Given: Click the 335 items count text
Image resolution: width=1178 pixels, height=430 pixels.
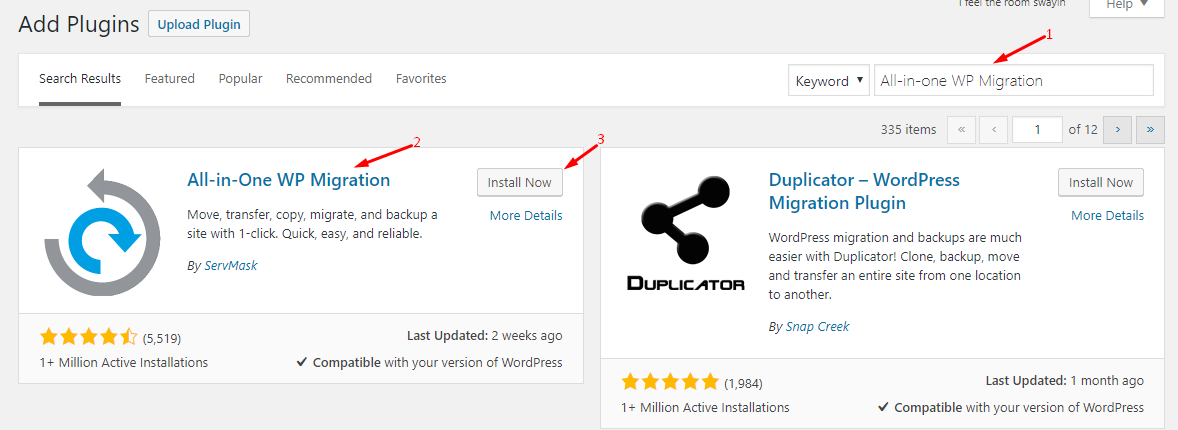Looking at the screenshot, I should click(x=908, y=129).
